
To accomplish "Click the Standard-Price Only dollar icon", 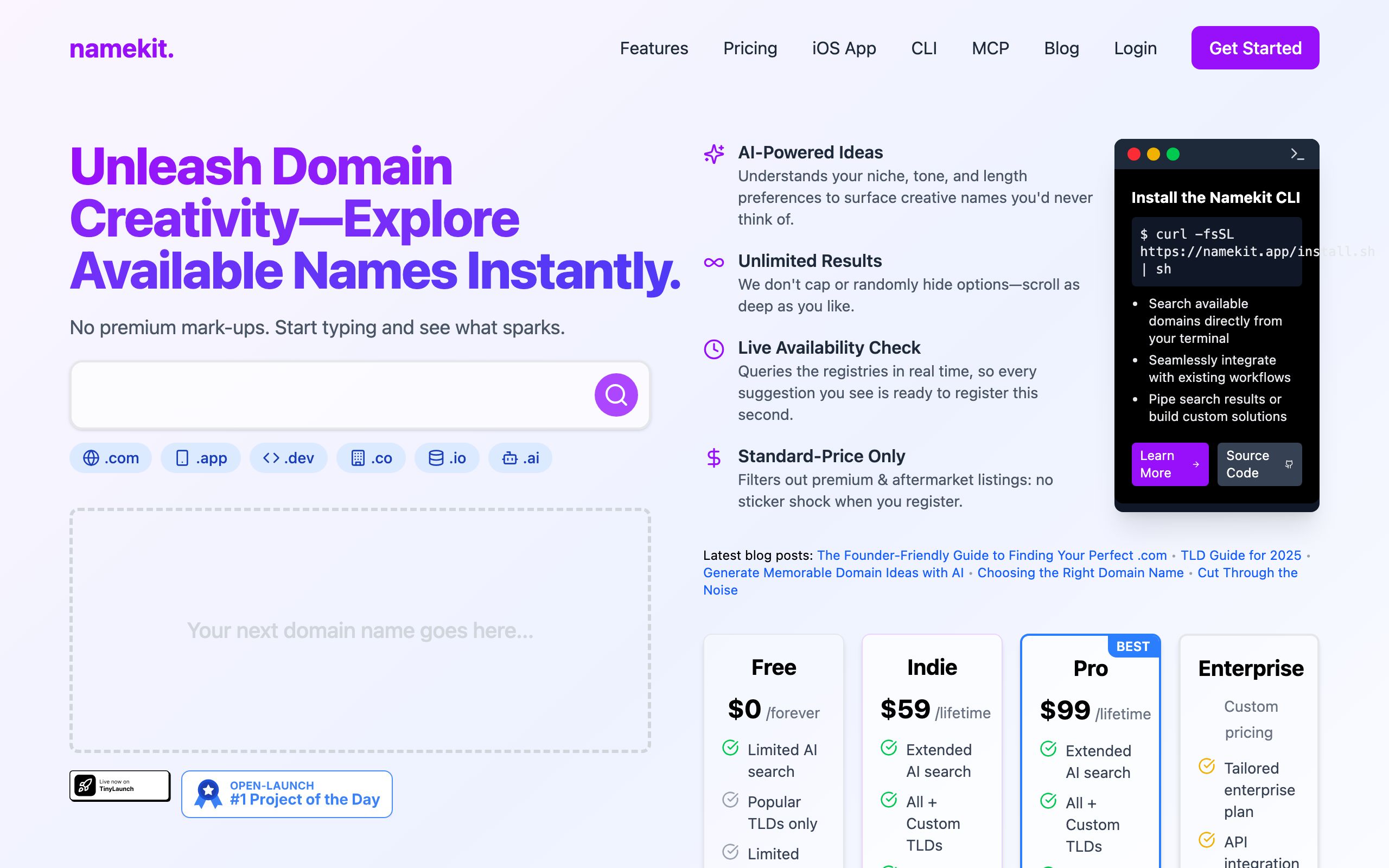I will tap(714, 457).
